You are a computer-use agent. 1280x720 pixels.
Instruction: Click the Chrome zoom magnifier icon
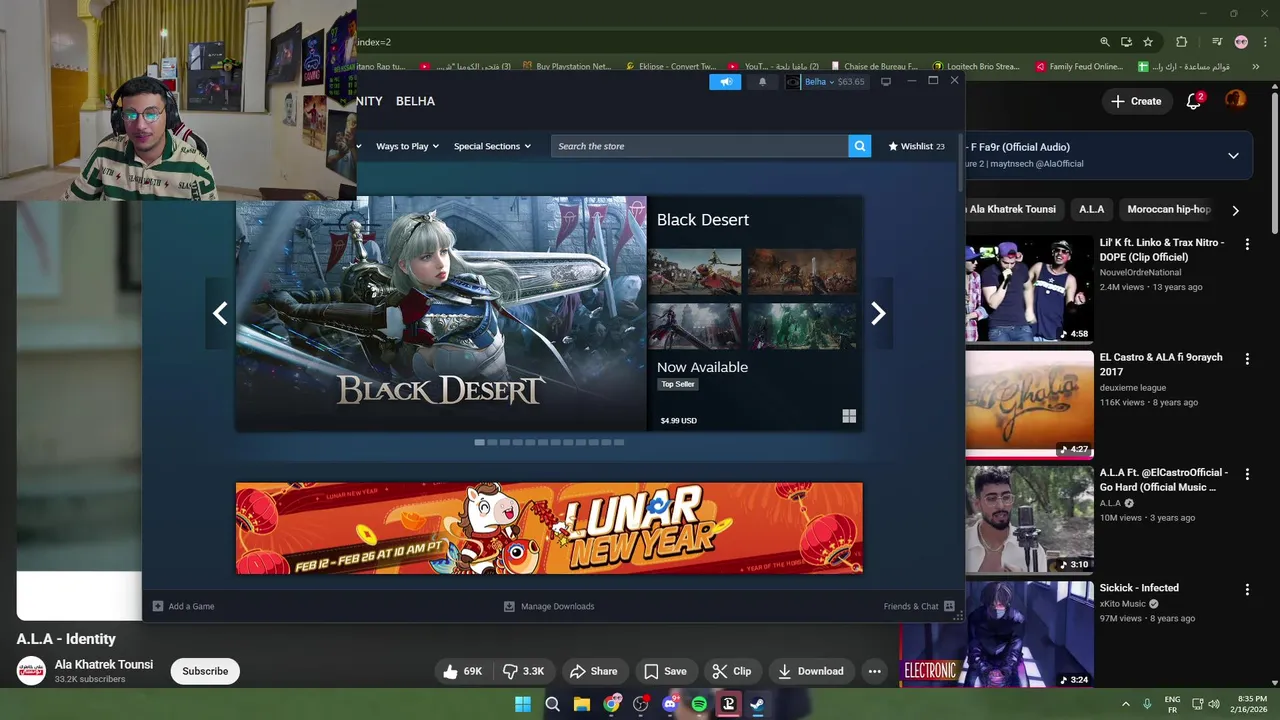pos(1105,42)
